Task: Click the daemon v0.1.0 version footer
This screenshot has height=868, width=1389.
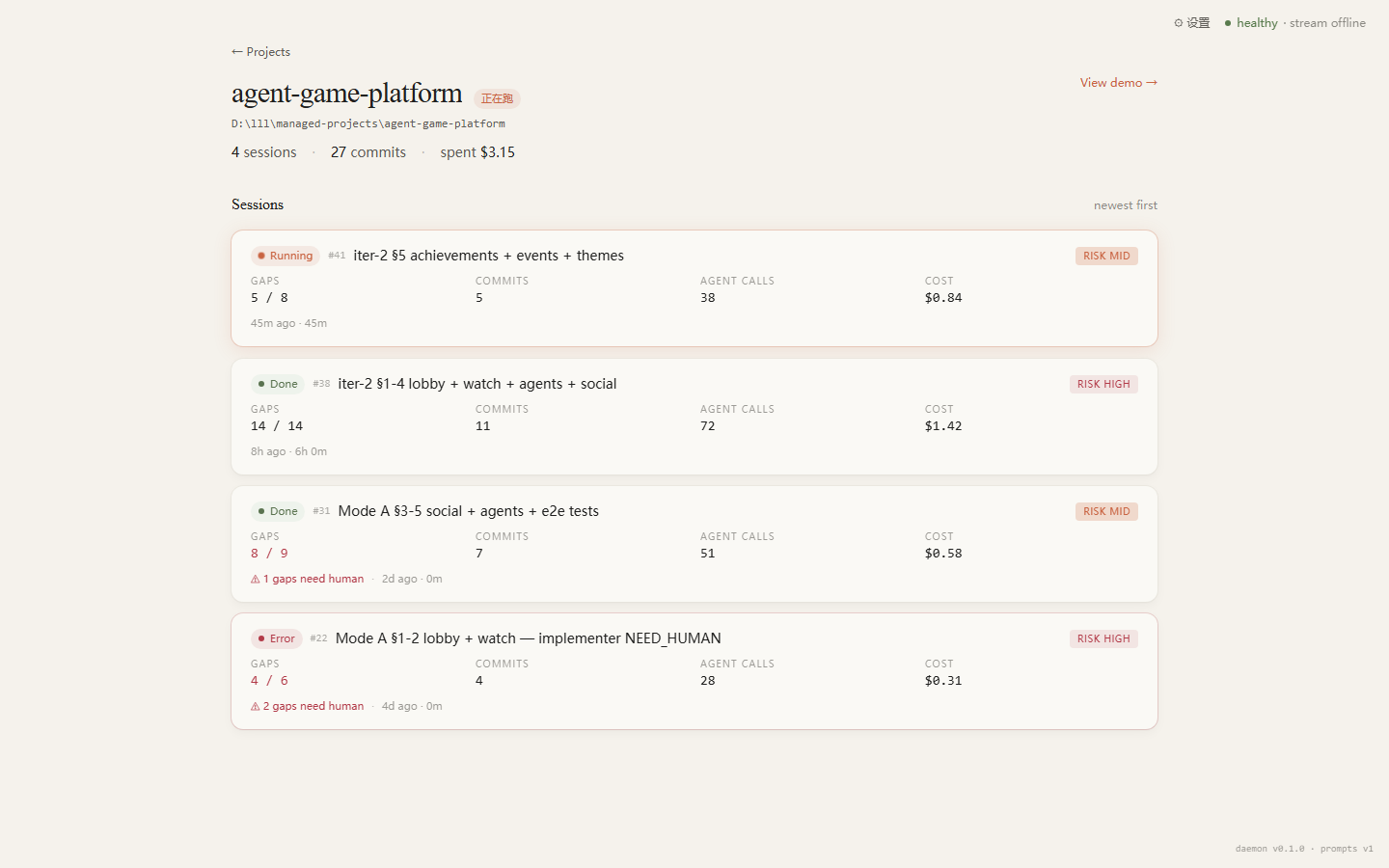Action: (x=1269, y=849)
